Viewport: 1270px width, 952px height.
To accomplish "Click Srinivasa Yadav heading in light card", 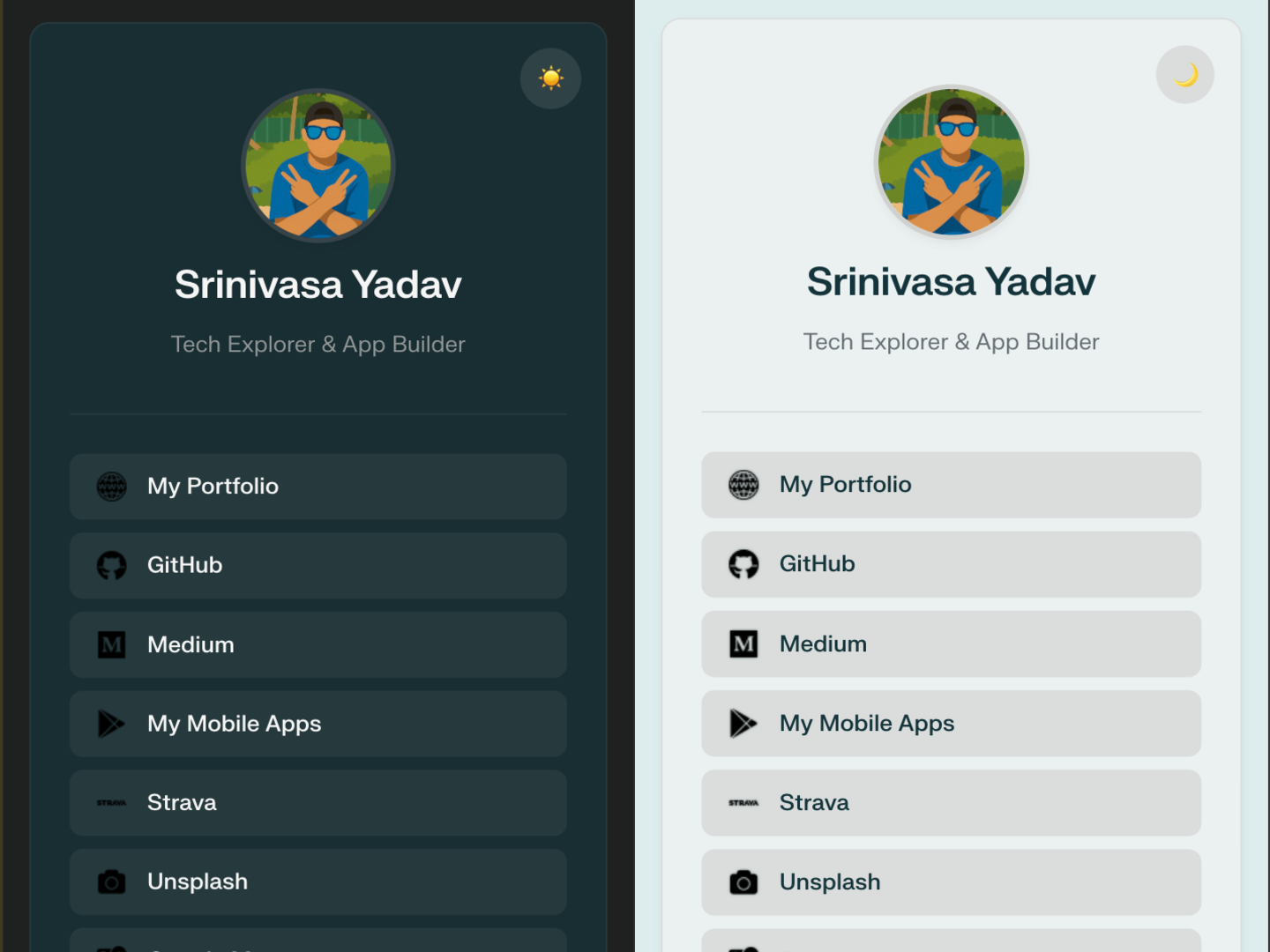I will 952,282.
